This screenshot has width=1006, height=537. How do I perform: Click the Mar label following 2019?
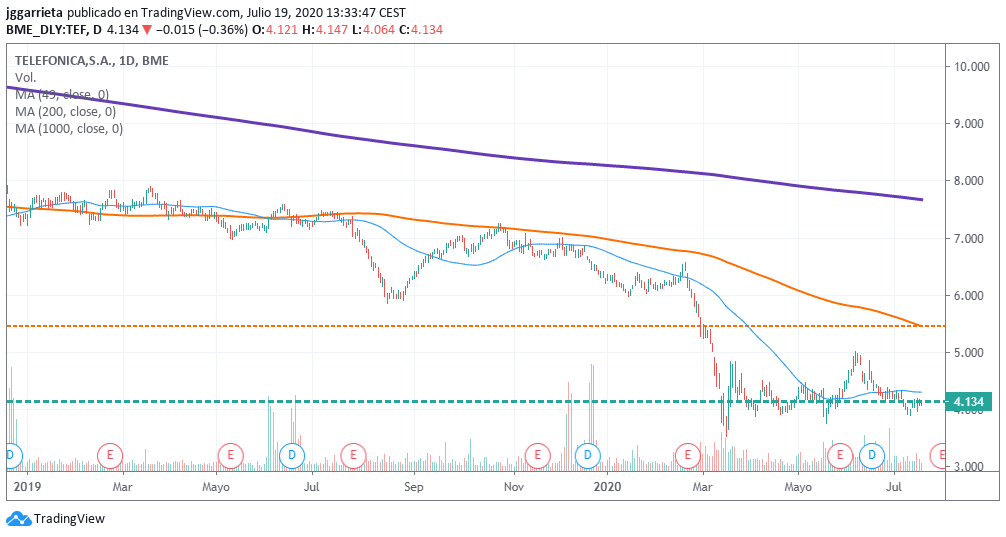point(123,487)
